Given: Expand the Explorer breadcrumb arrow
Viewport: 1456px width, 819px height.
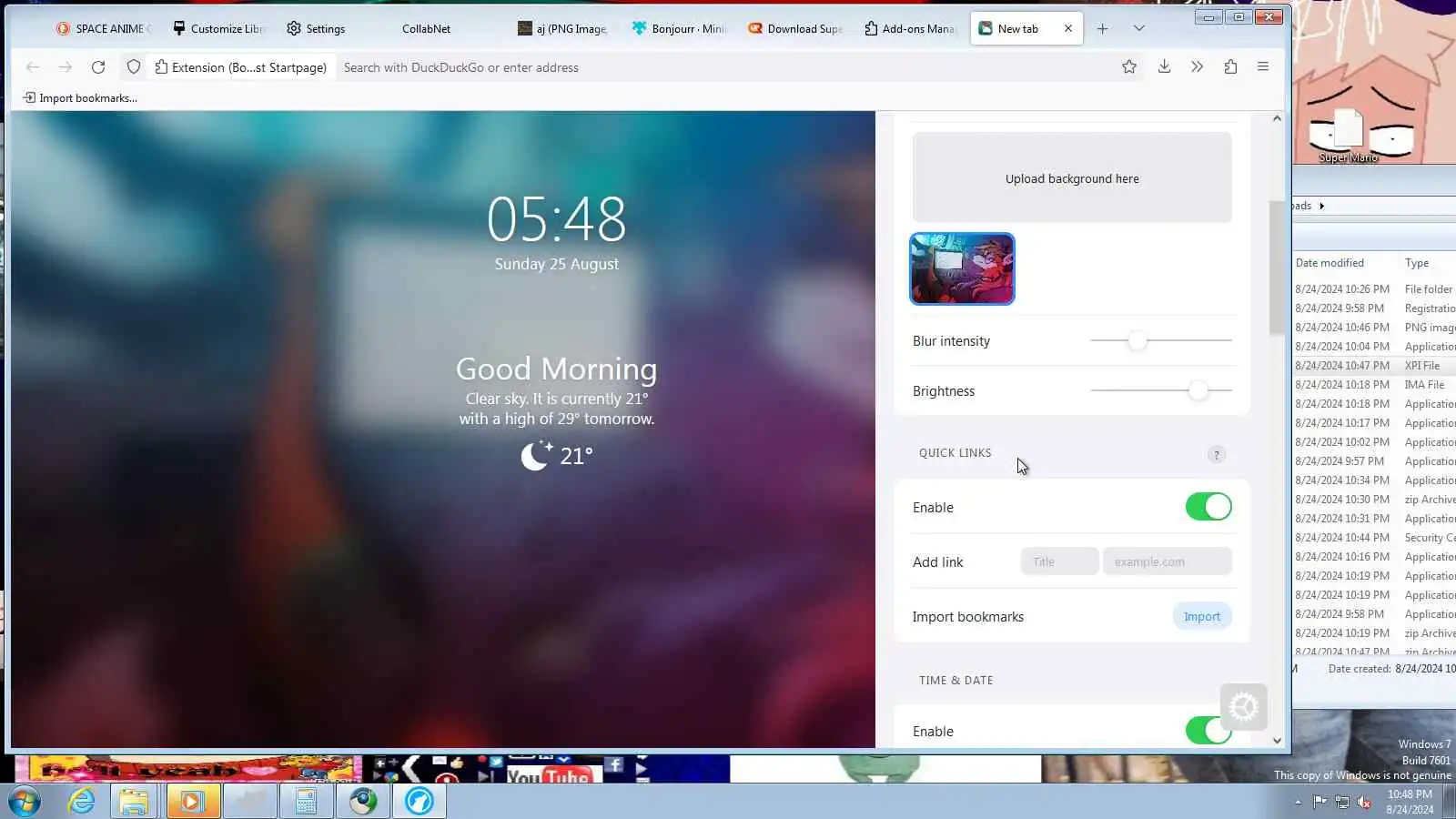Looking at the screenshot, I should 1321,206.
